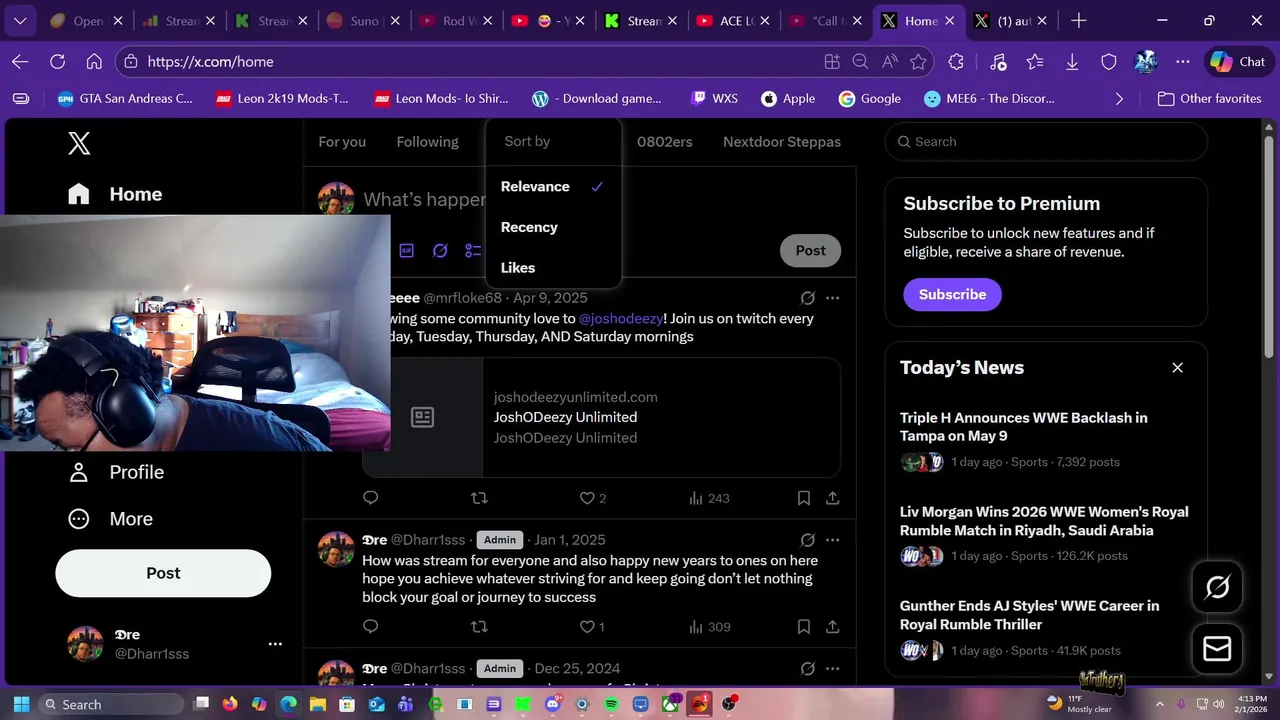Image resolution: width=1280 pixels, height=720 pixels.
Task: Reply to the mrfloke68 post
Action: pos(370,498)
